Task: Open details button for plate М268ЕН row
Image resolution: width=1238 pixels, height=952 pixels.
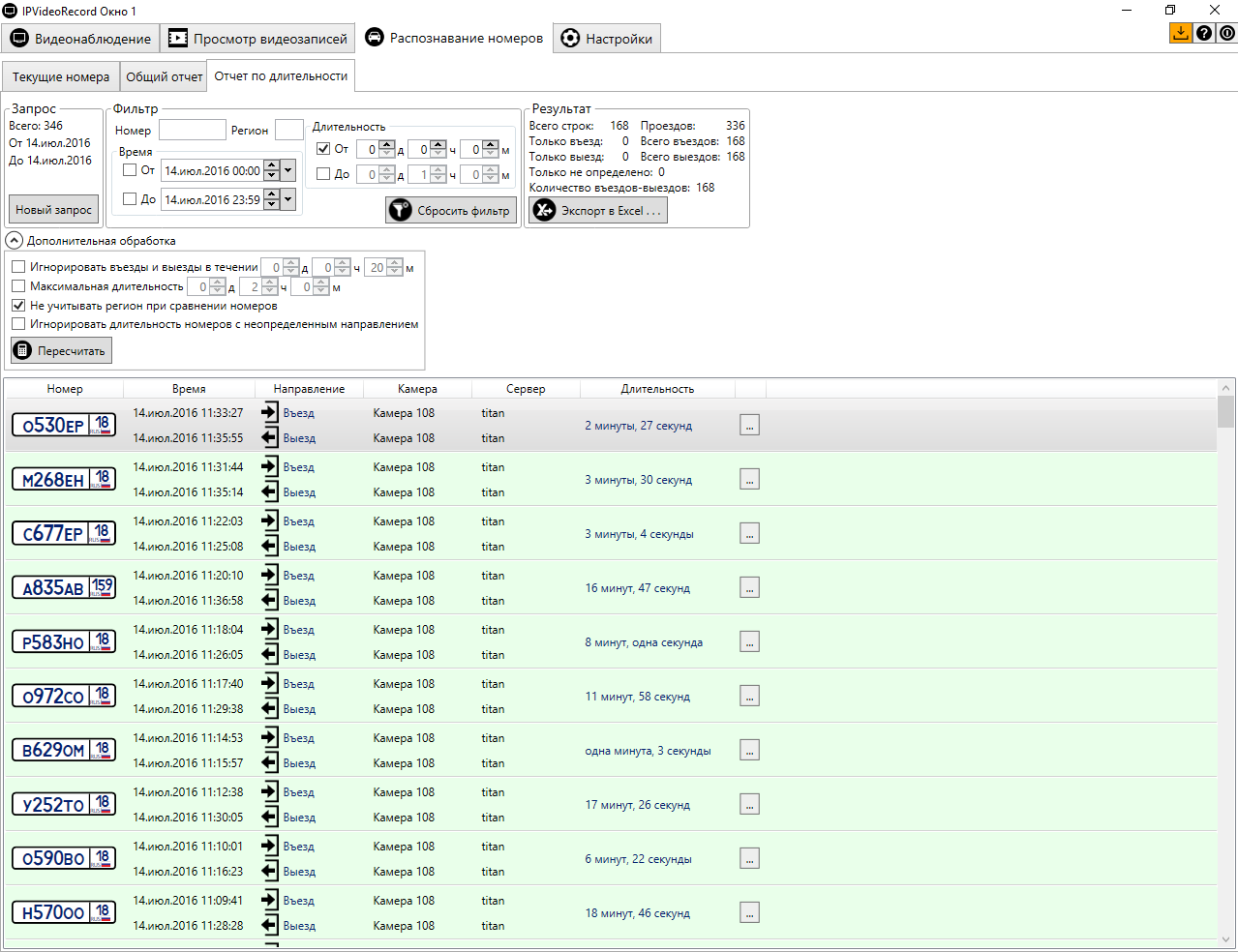Action: point(749,479)
